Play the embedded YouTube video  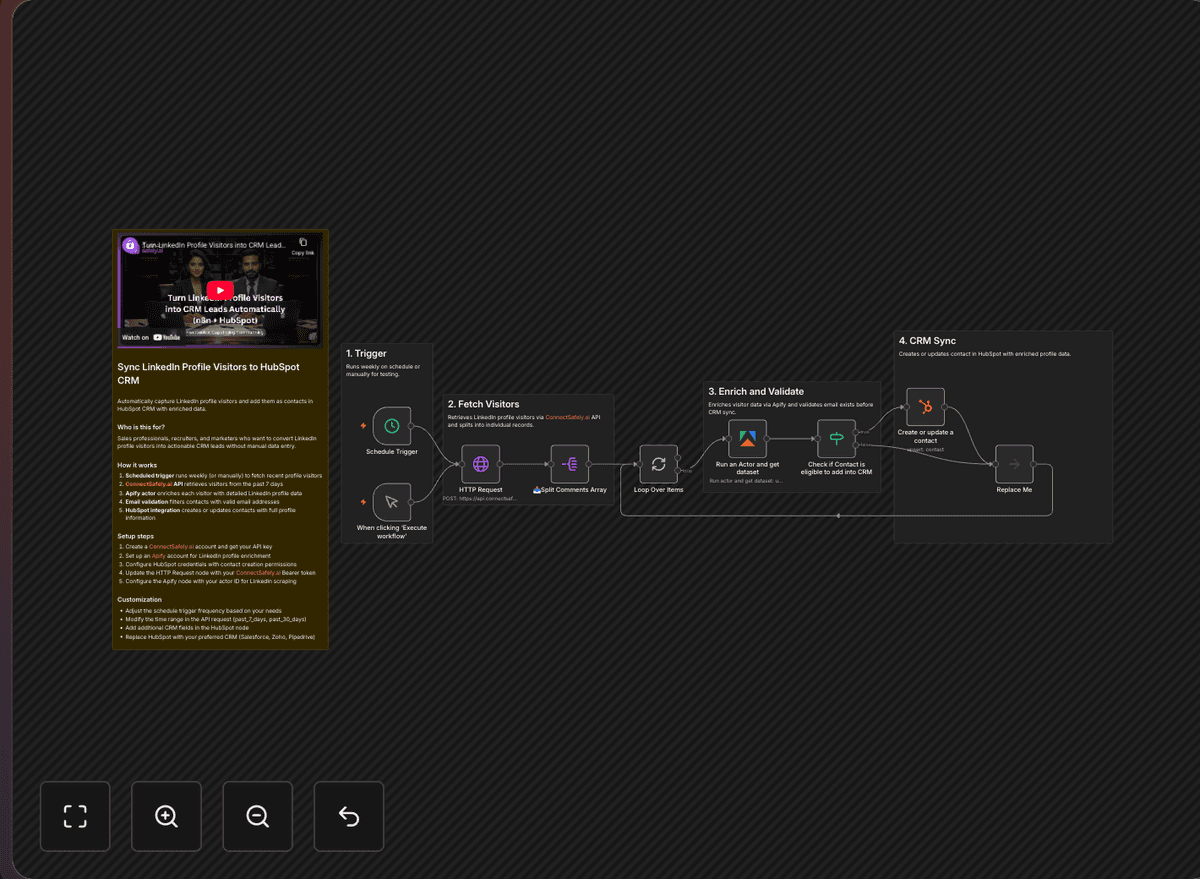click(219, 290)
